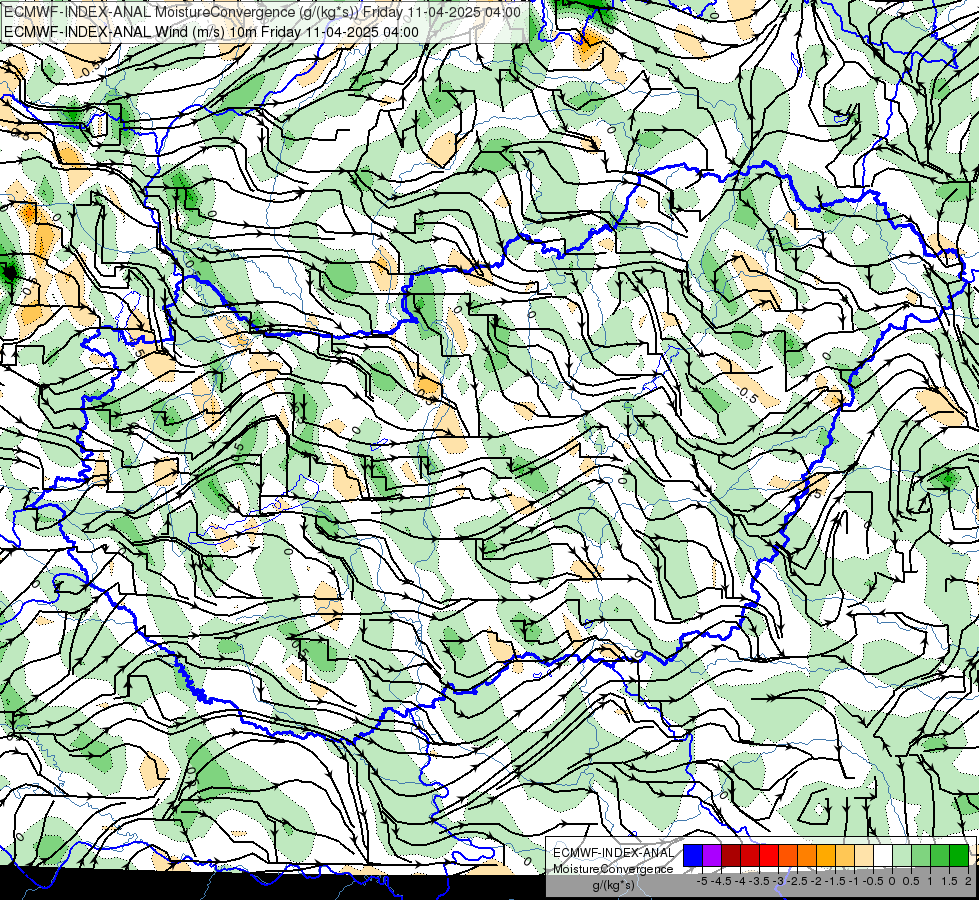Click the '-2.5' legend tick label

(x=797, y=881)
